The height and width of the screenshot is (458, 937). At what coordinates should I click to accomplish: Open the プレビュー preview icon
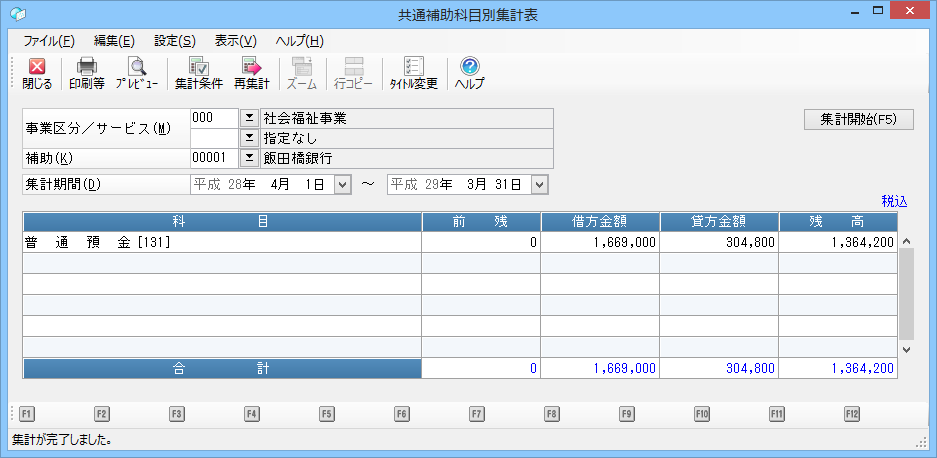136,74
